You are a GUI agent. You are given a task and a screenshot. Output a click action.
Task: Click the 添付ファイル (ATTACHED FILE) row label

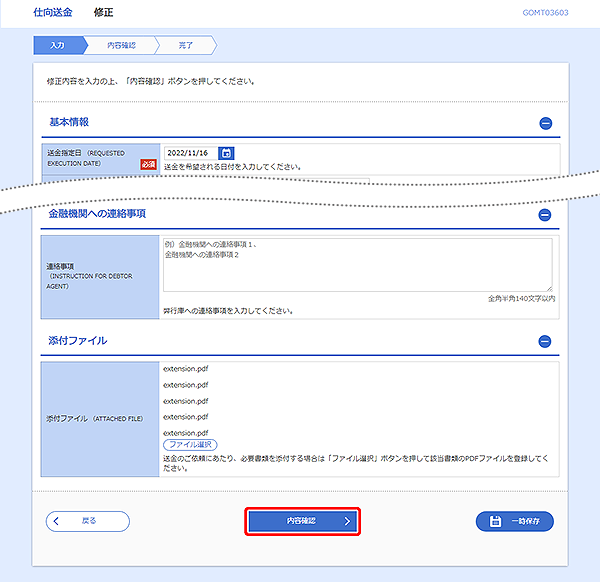pyautogui.click(x=95, y=419)
